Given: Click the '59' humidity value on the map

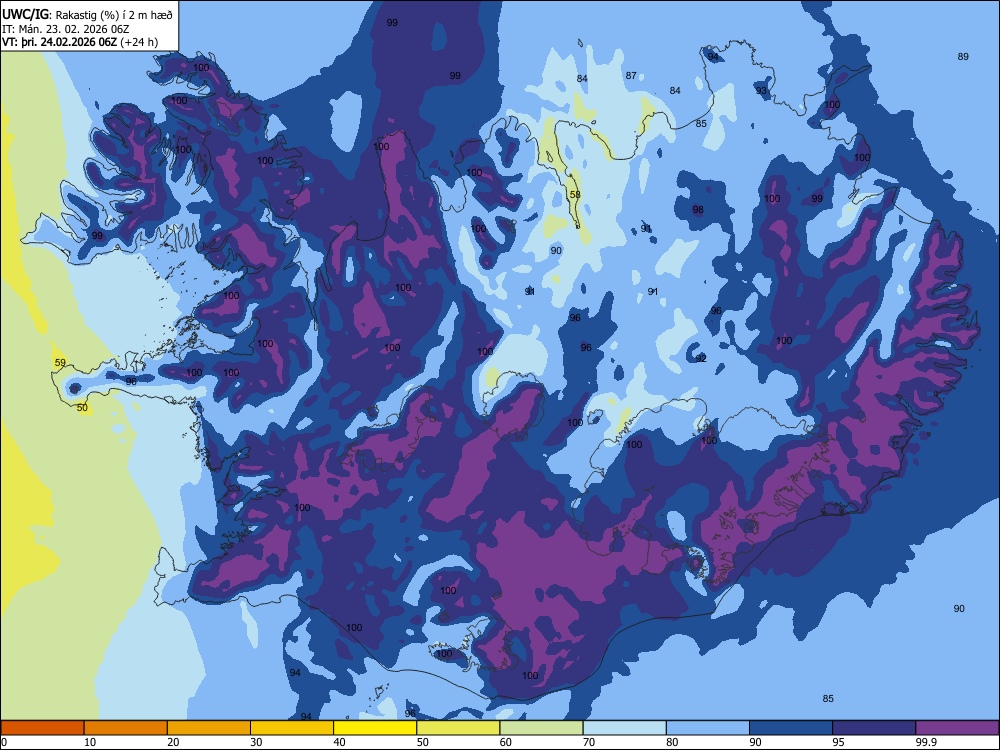Looking at the screenshot, I should (60, 363).
